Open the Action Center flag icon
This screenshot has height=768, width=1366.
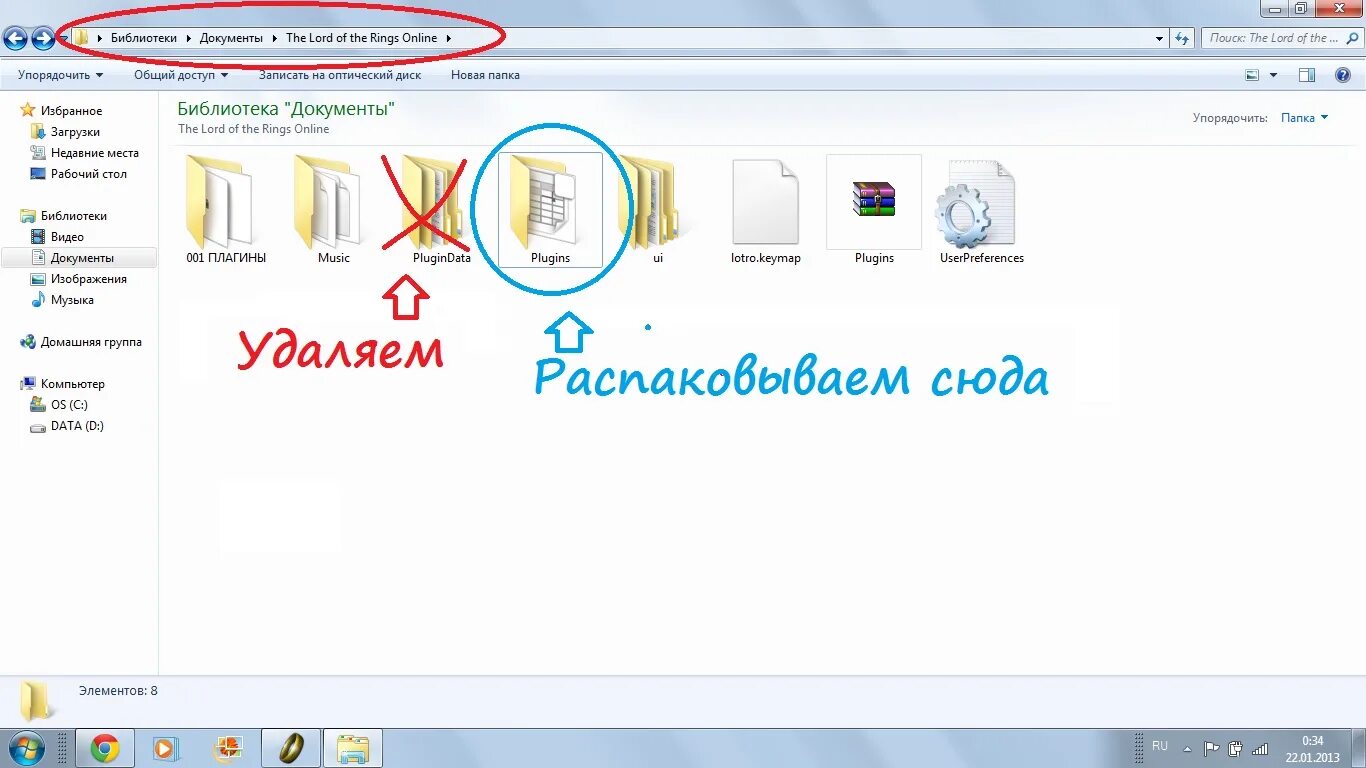[x=1211, y=748]
